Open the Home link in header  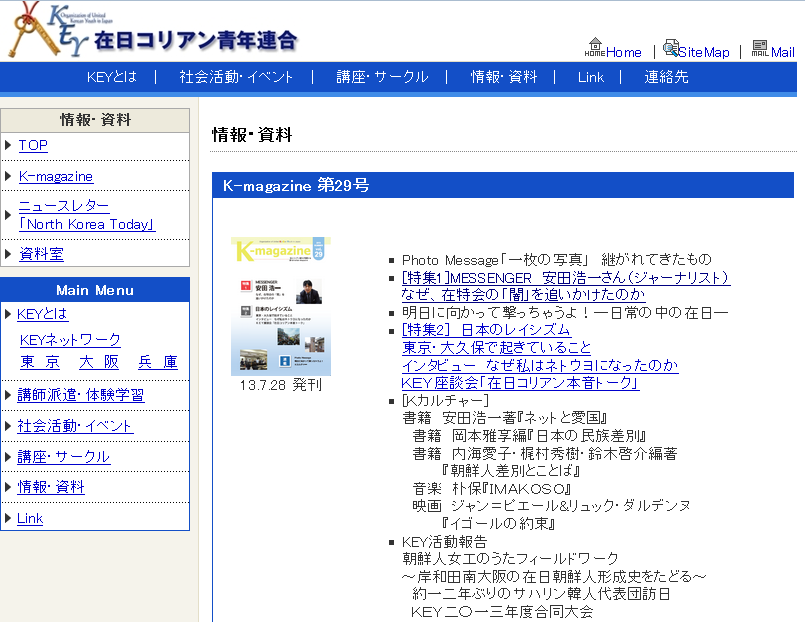pyautogui.click(x=623, y=52)
